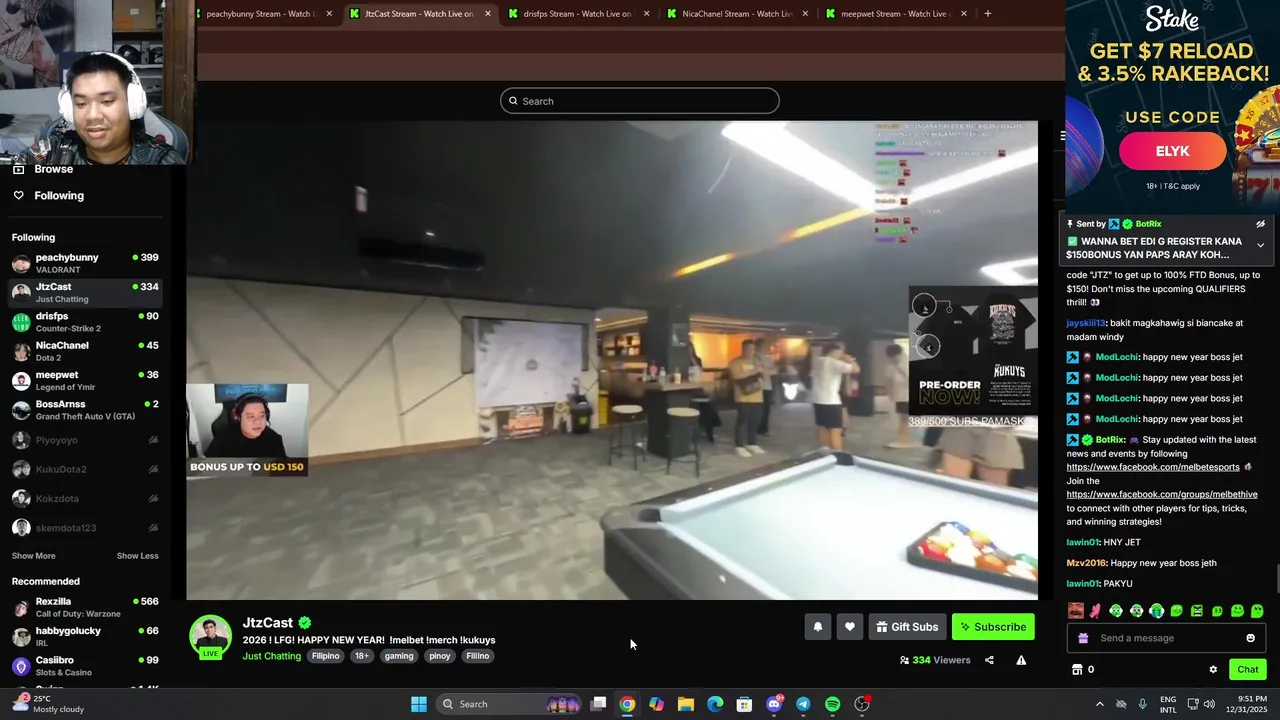Open File Explorer from taskbar
This screenshot has width=1280, height=720.
click(x=686, y=704)
